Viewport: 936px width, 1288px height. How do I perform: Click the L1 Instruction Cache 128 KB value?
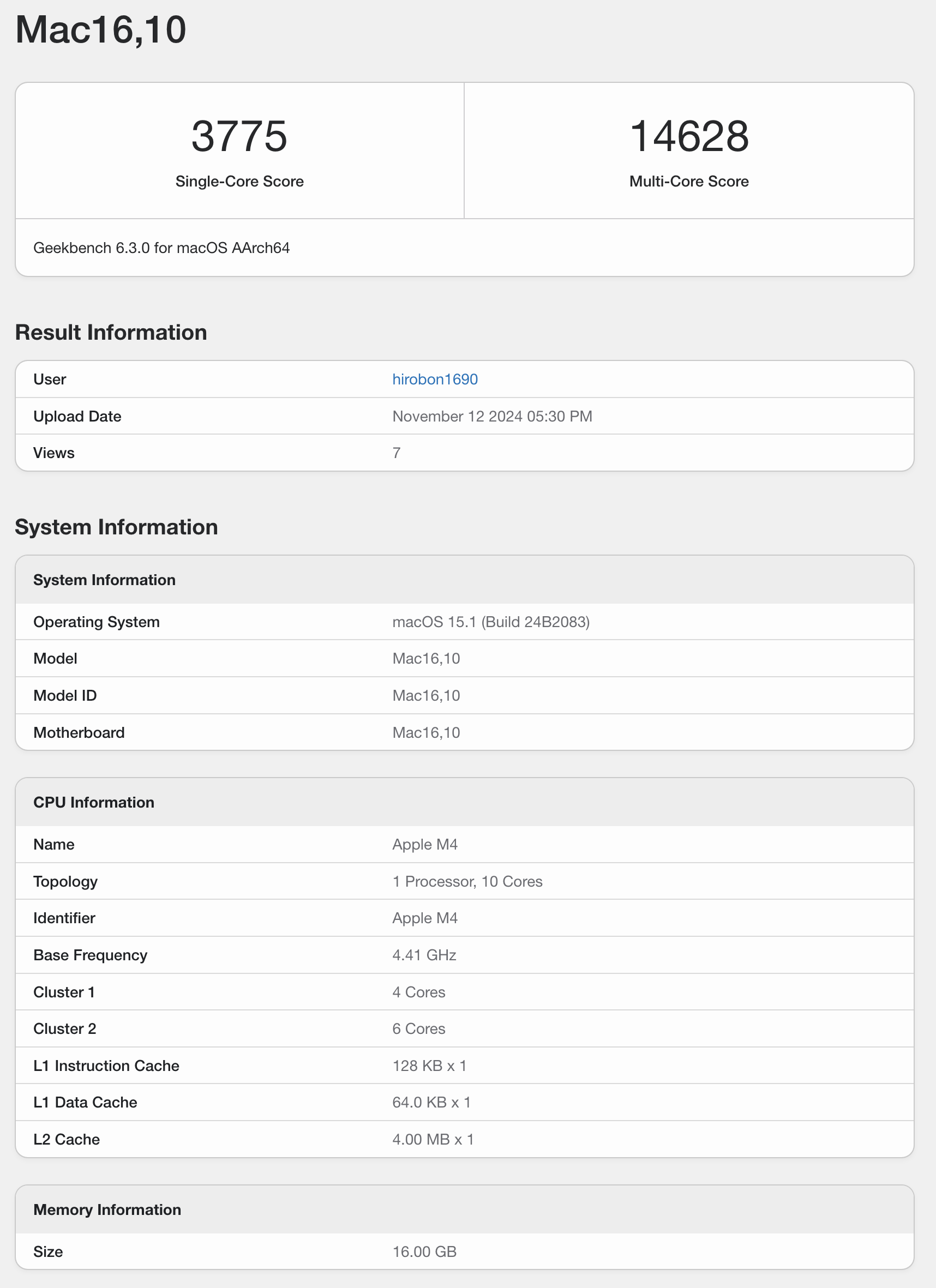click(429, 1066)
